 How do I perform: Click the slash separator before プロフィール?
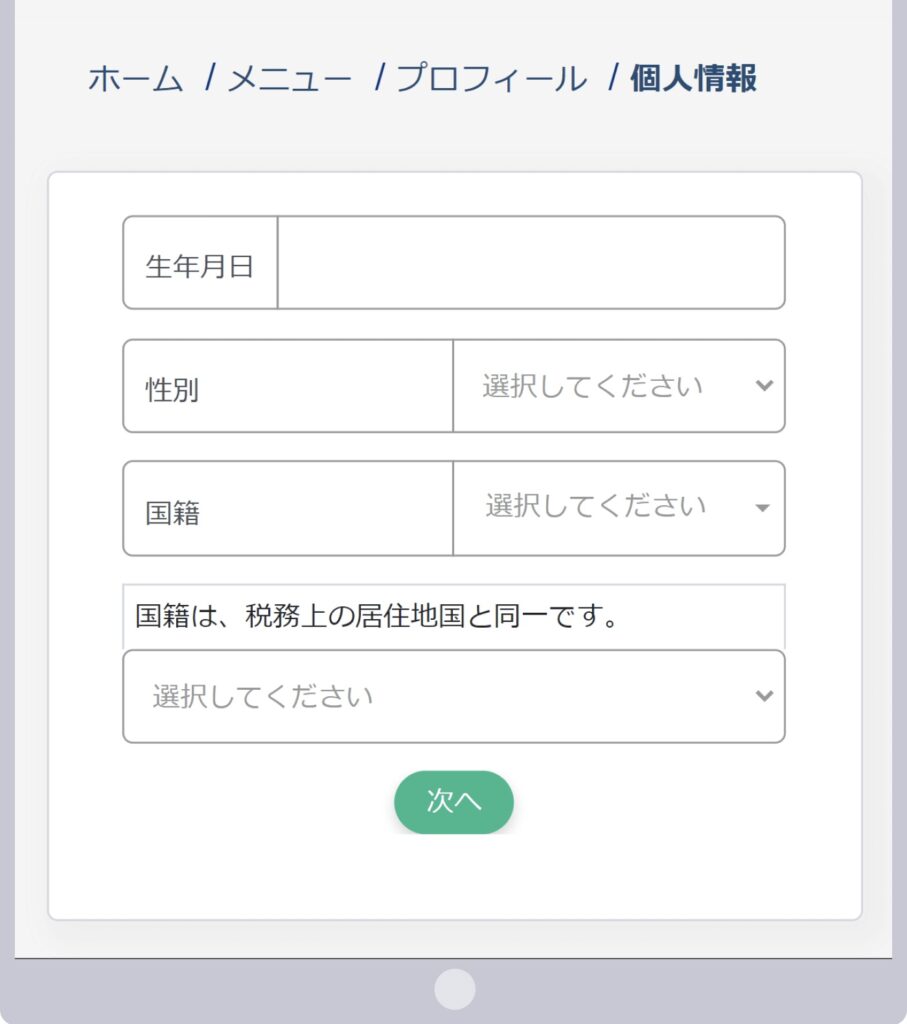pyautogui.click(x=379, y=78)
